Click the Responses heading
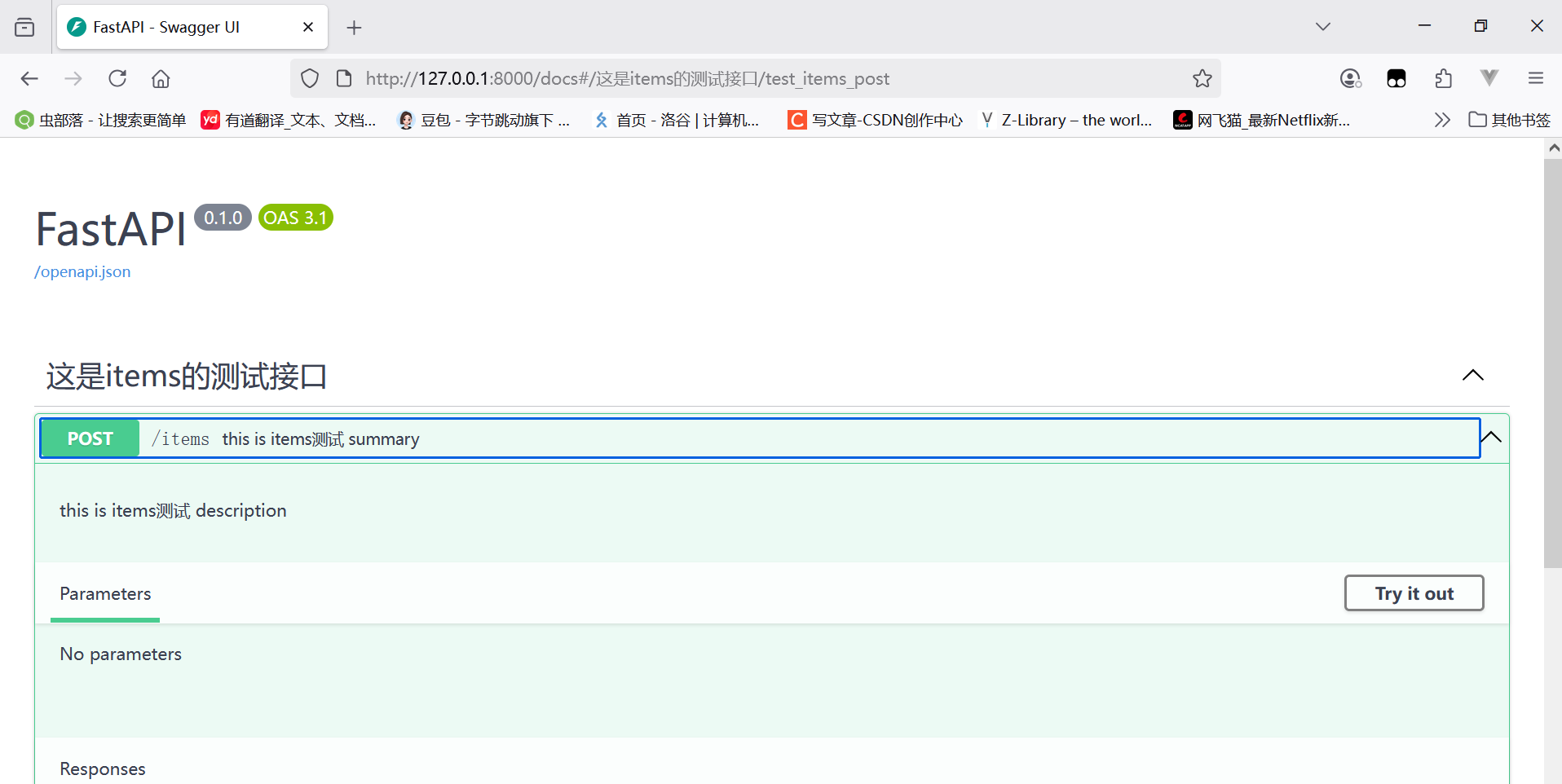This screenshot has width=1562, height=784. pos(103,769)
